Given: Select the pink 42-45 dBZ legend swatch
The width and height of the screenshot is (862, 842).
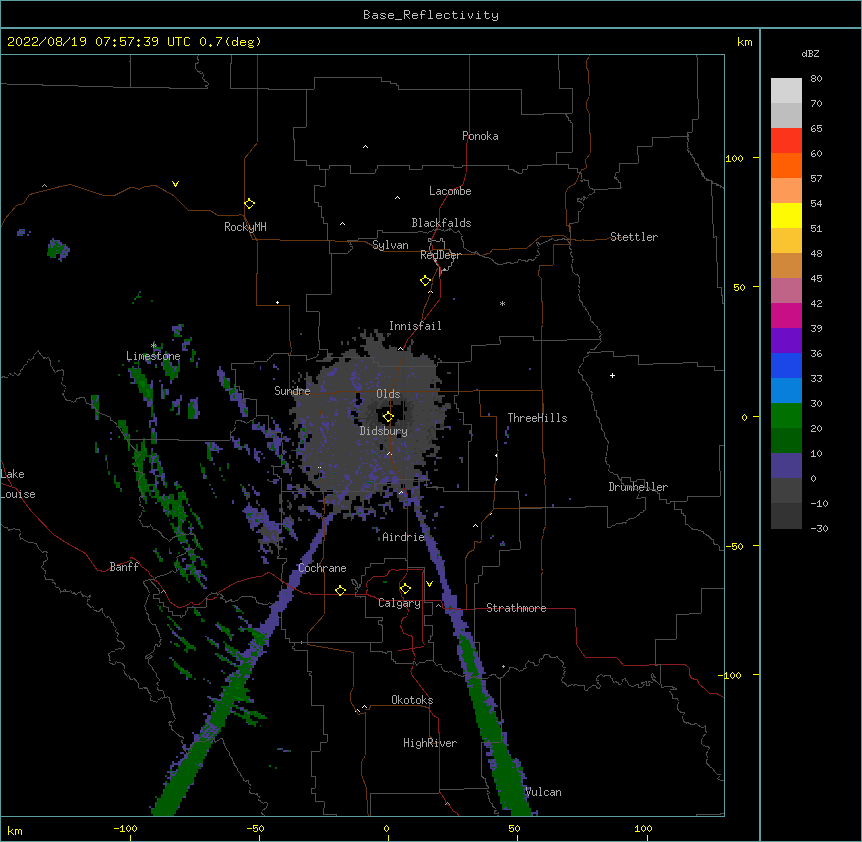Looking at the screenshot, I should pyautogui.click(x=786, y=291).
